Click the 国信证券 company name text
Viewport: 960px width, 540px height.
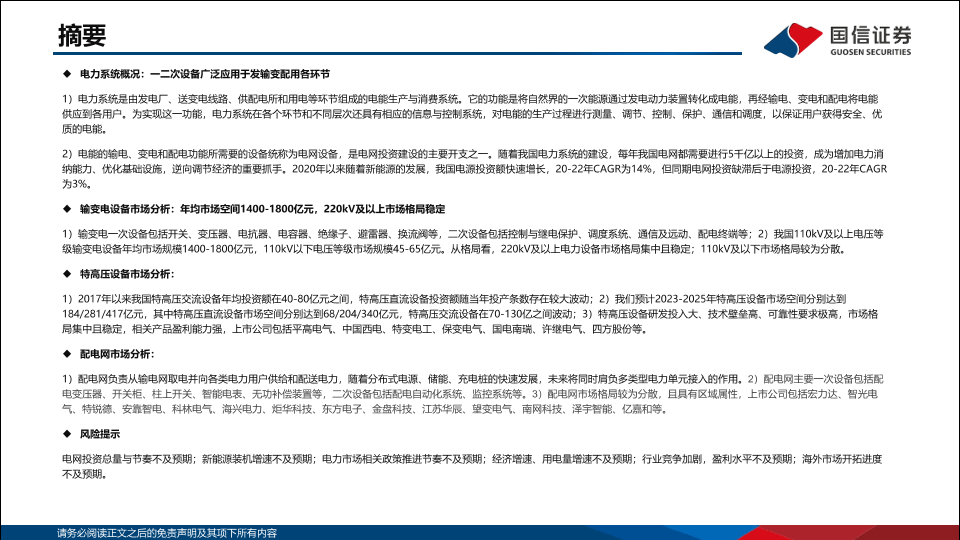871,33
